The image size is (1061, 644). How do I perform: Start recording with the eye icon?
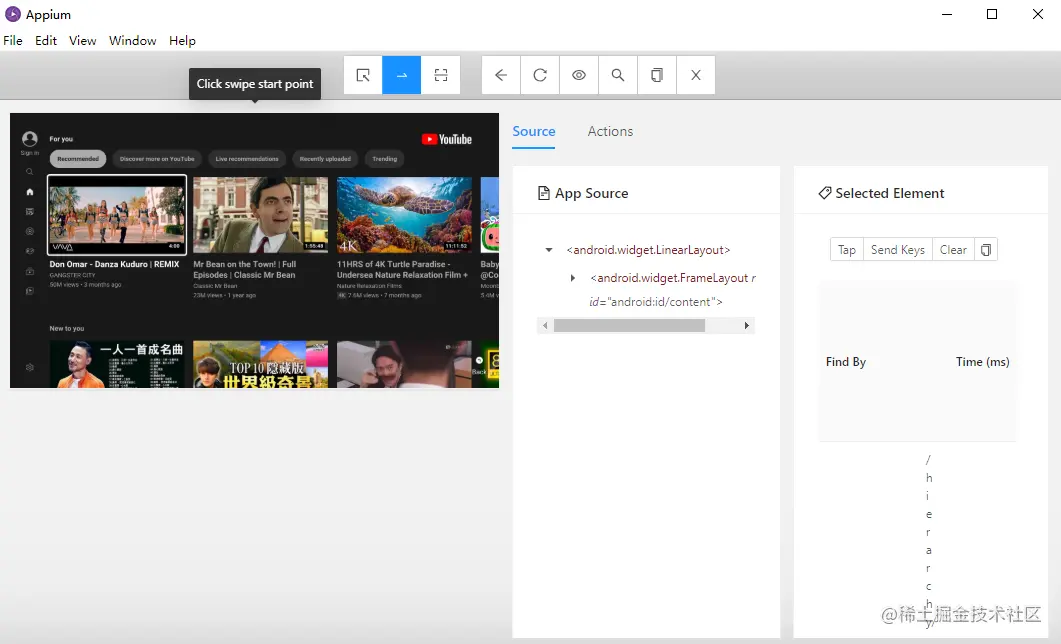coord(579,75)
